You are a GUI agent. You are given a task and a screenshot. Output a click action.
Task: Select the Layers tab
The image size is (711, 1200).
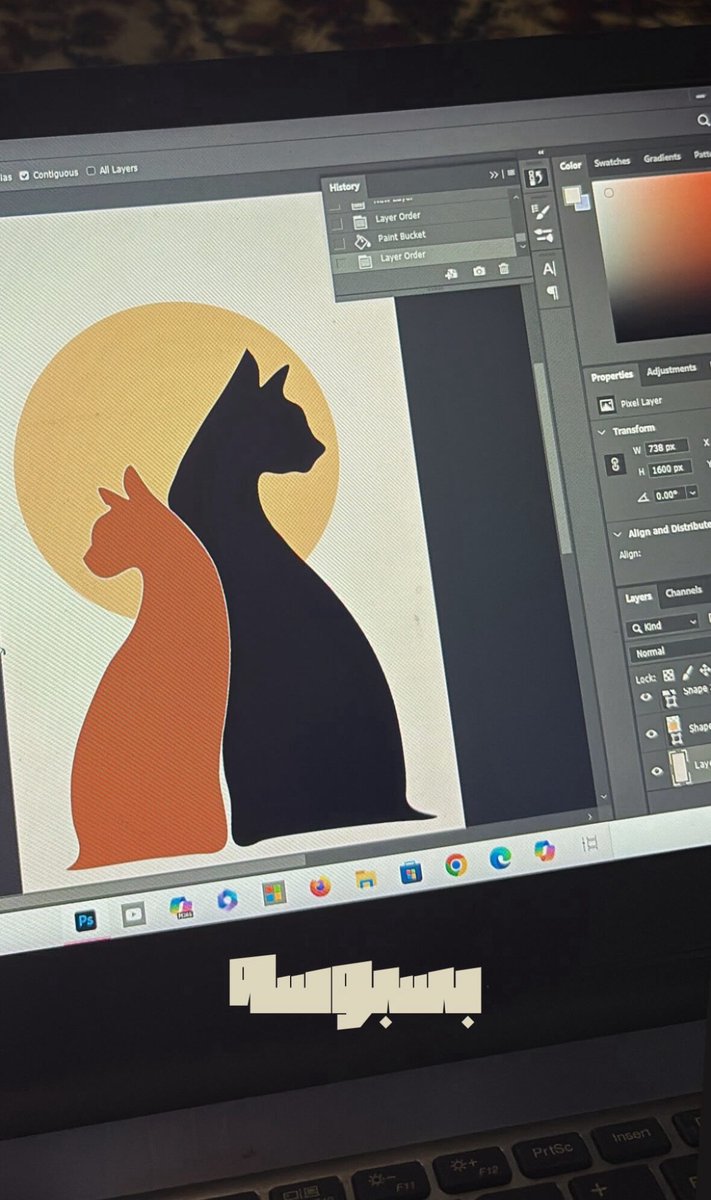638,597
